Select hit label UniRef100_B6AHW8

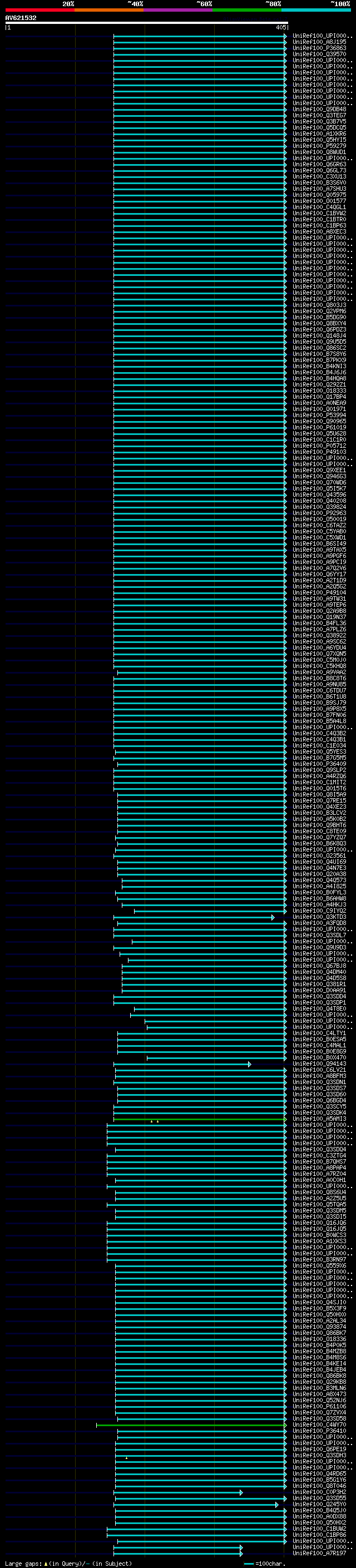tap(319, 898)
